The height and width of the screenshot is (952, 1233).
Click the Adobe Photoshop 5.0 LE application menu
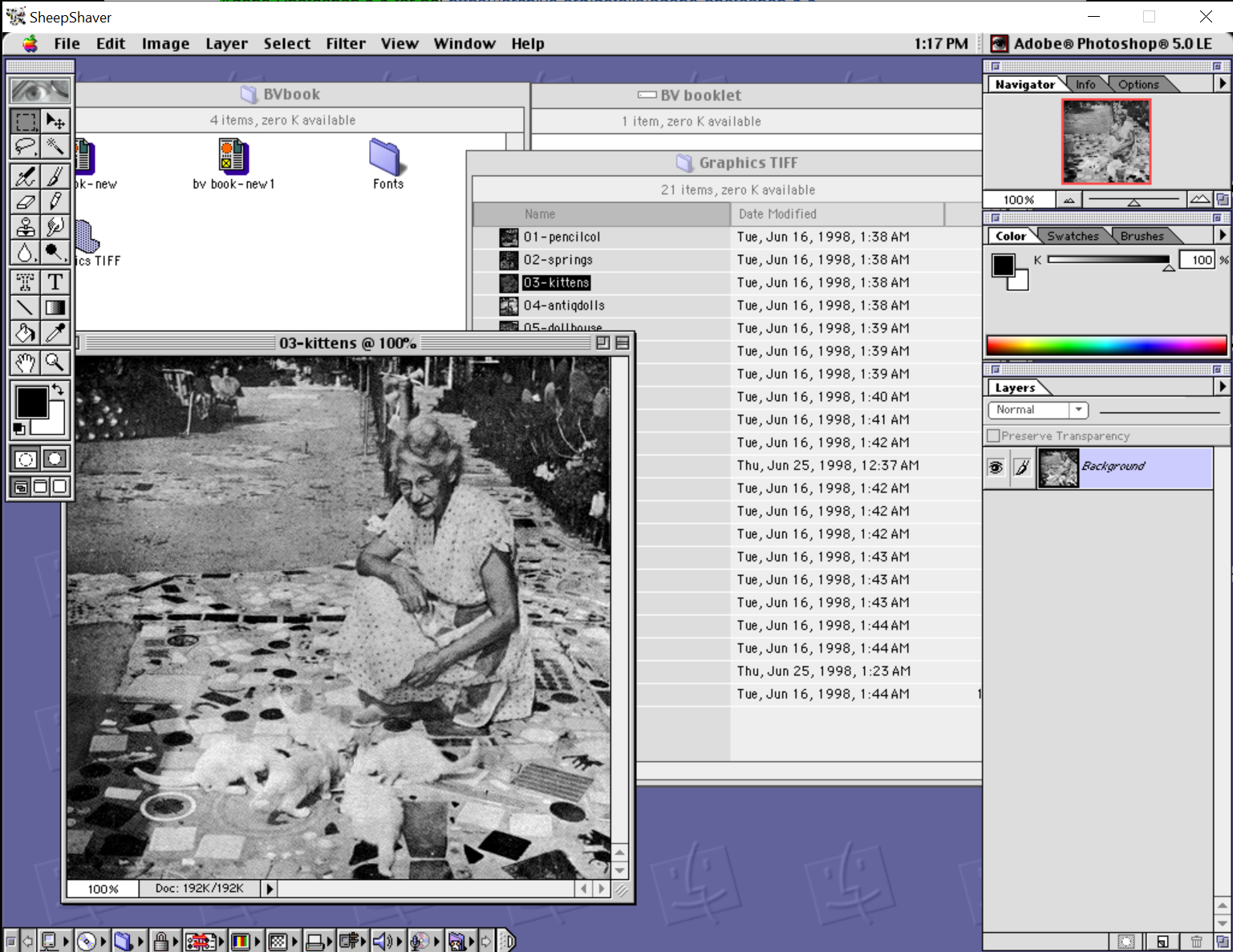[x=1104, y=43]
